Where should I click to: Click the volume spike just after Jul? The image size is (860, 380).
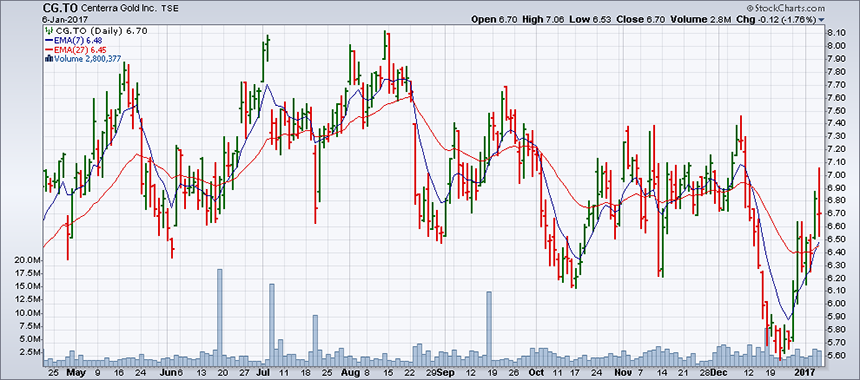tap(271, 325)
